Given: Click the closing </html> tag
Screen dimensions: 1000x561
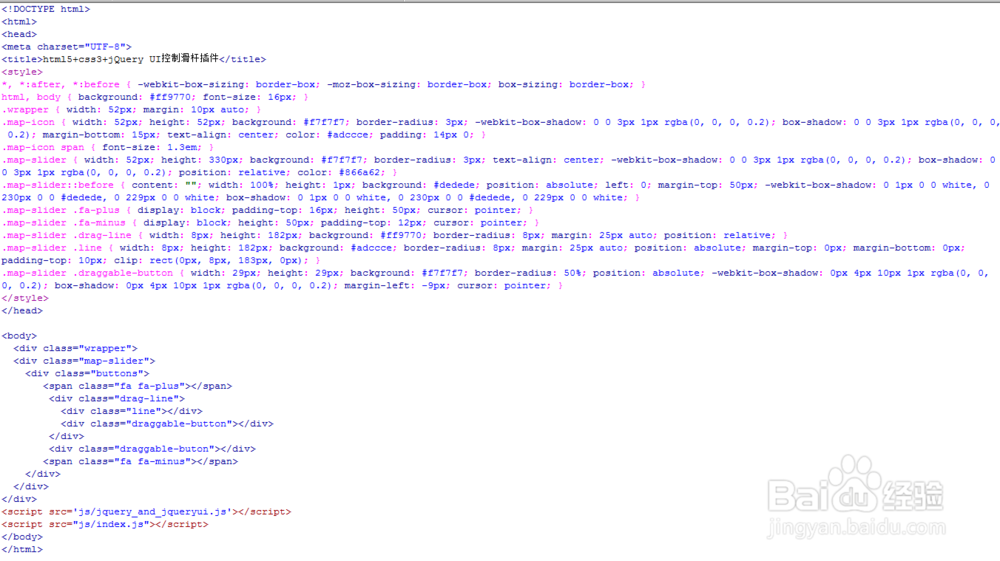Looking at the screenshot, I should (22, 550).
